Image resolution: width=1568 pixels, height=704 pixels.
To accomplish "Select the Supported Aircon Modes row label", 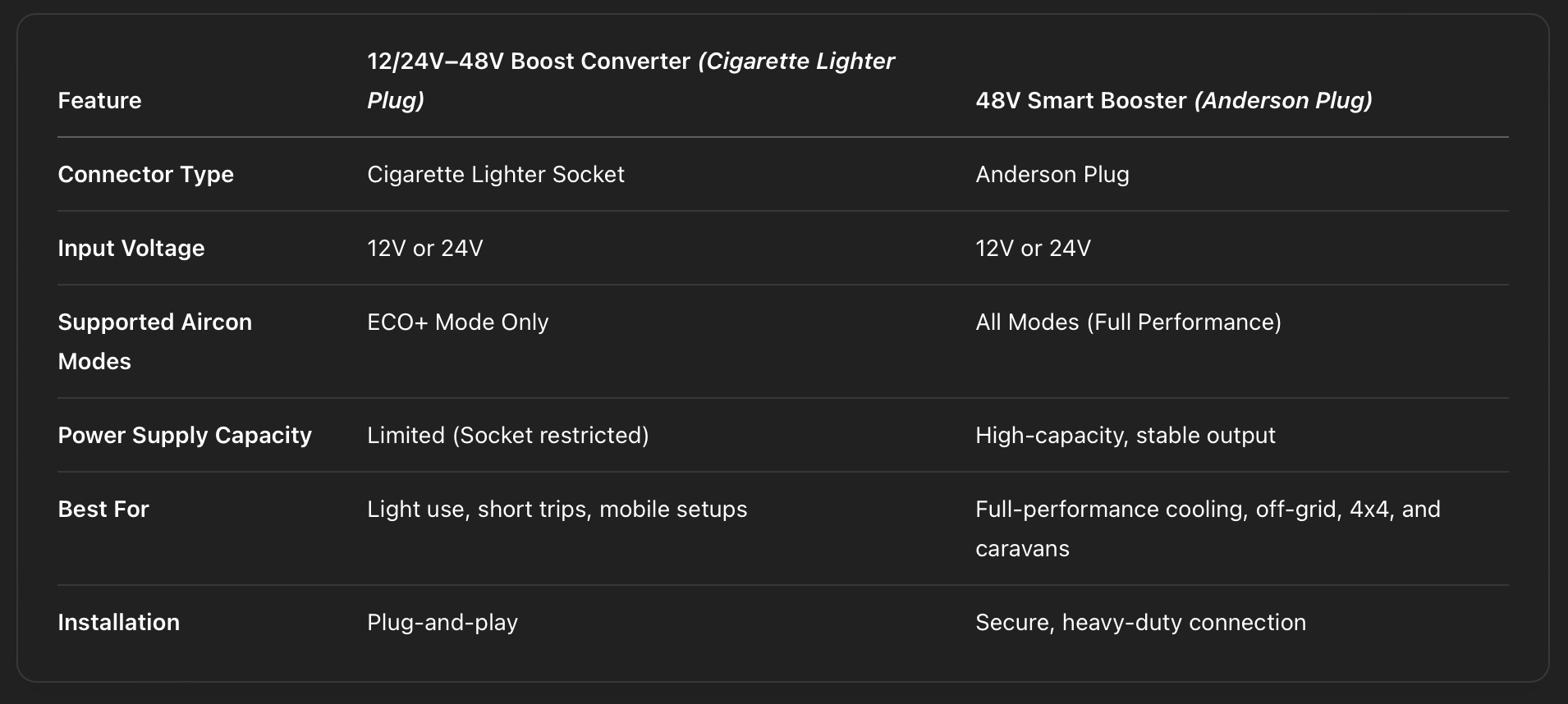I will coord(154,341).
